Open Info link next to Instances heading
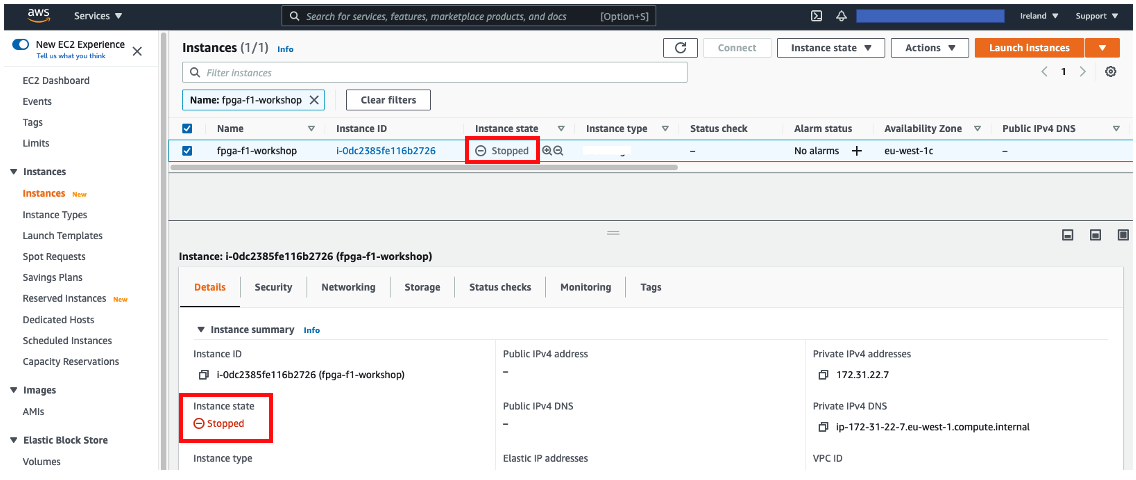Viewport: 1136px width, 480px height. click(285, 49)
